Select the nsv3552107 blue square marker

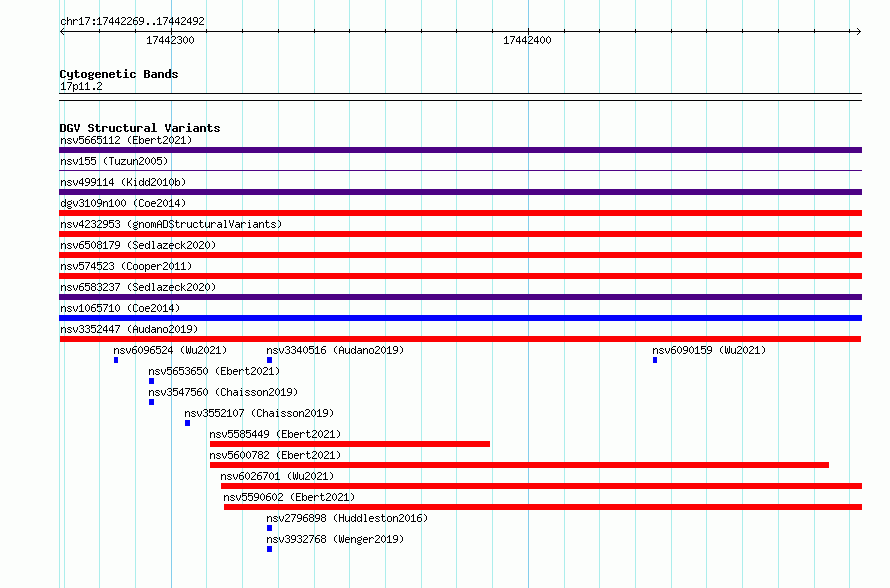pyautogui.click(x=187, y=423)
